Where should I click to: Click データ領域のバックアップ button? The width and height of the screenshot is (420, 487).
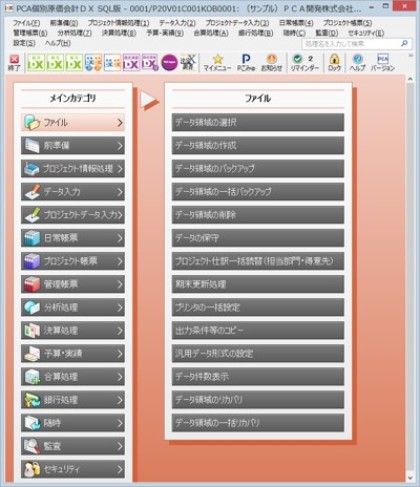pyautogui.click(x=258, y=168)
